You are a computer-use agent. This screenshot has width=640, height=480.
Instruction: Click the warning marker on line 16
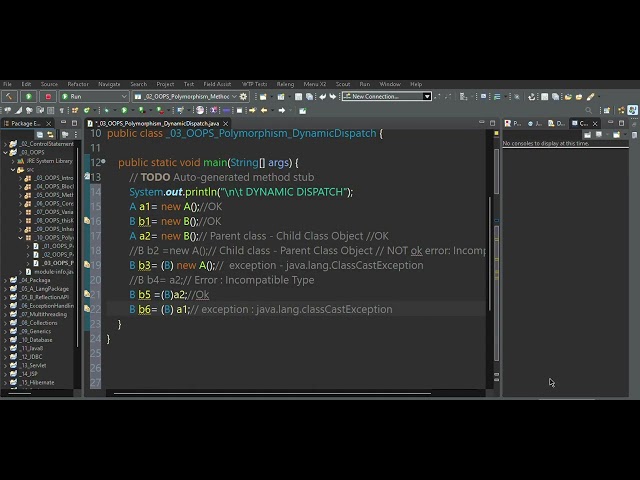click(x=87, y=221)
